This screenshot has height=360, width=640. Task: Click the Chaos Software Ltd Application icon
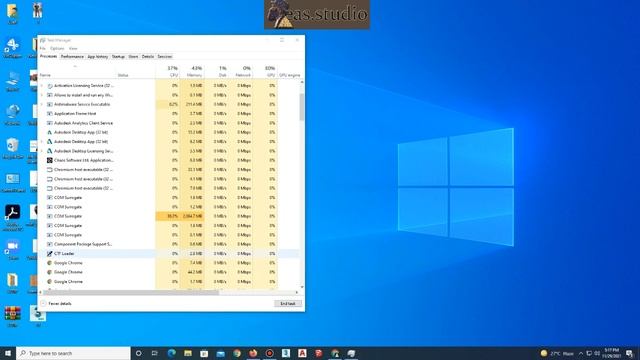50,160
